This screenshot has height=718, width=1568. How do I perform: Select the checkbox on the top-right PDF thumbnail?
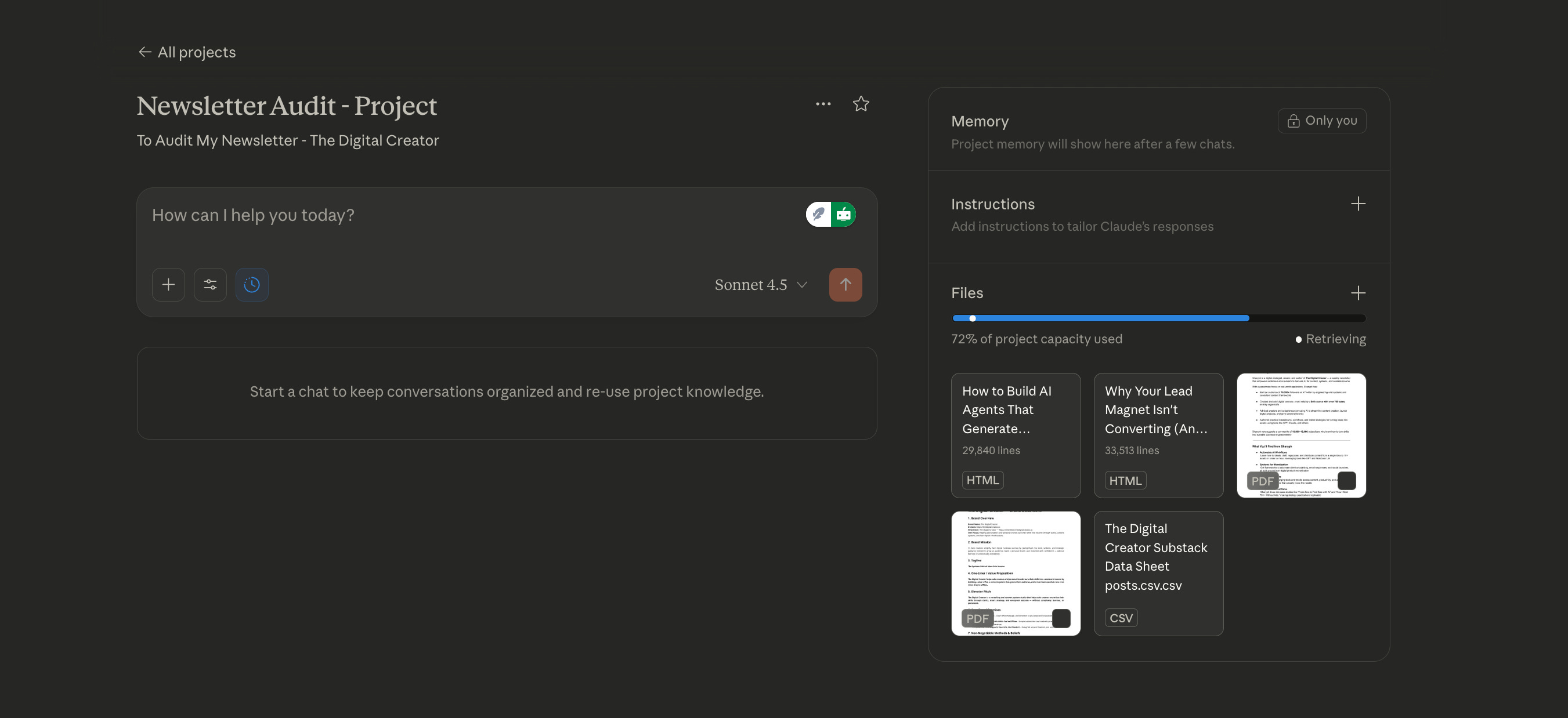1346,481
